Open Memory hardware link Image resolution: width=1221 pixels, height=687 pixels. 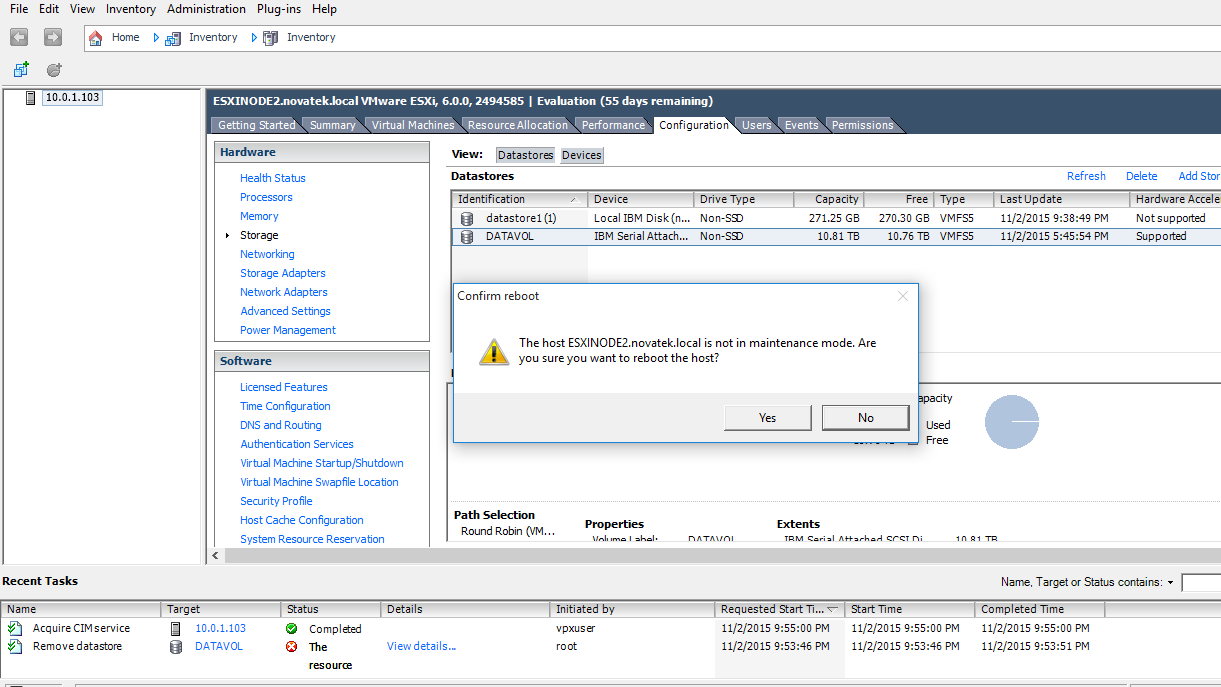click(x=259, y=216)
